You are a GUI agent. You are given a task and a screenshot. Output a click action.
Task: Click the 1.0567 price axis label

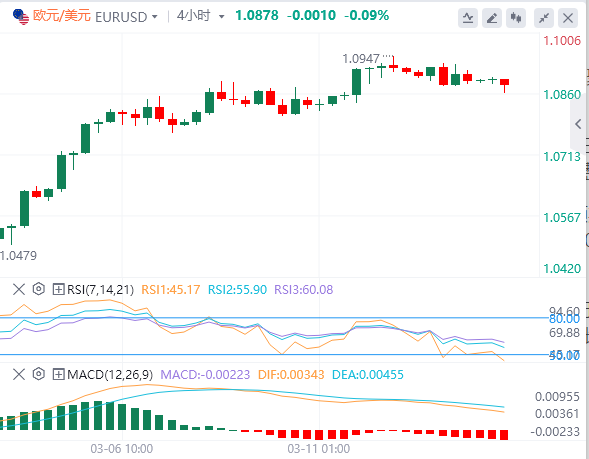562,217
